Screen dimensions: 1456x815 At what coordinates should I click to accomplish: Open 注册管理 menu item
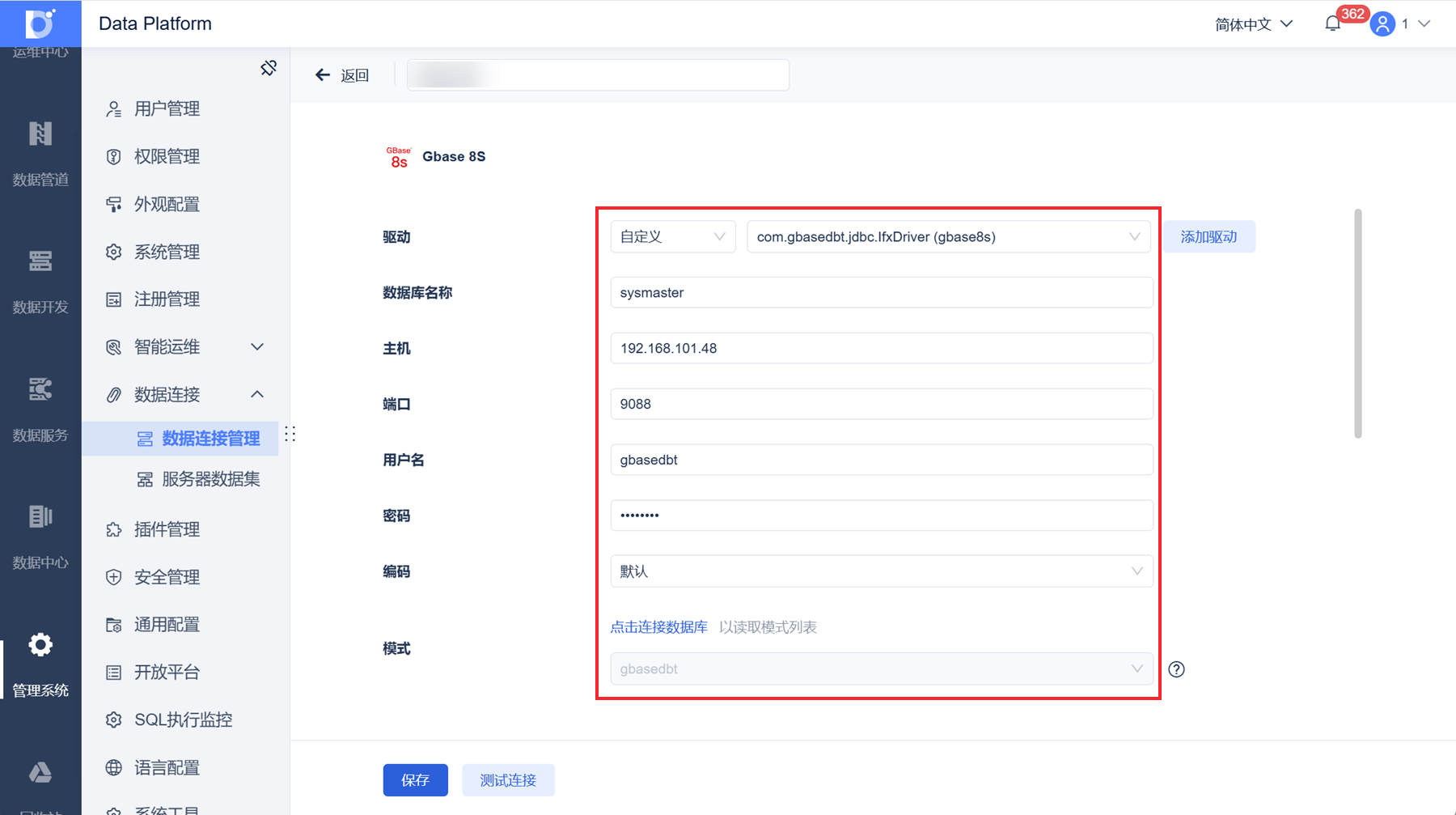point(167,299)
